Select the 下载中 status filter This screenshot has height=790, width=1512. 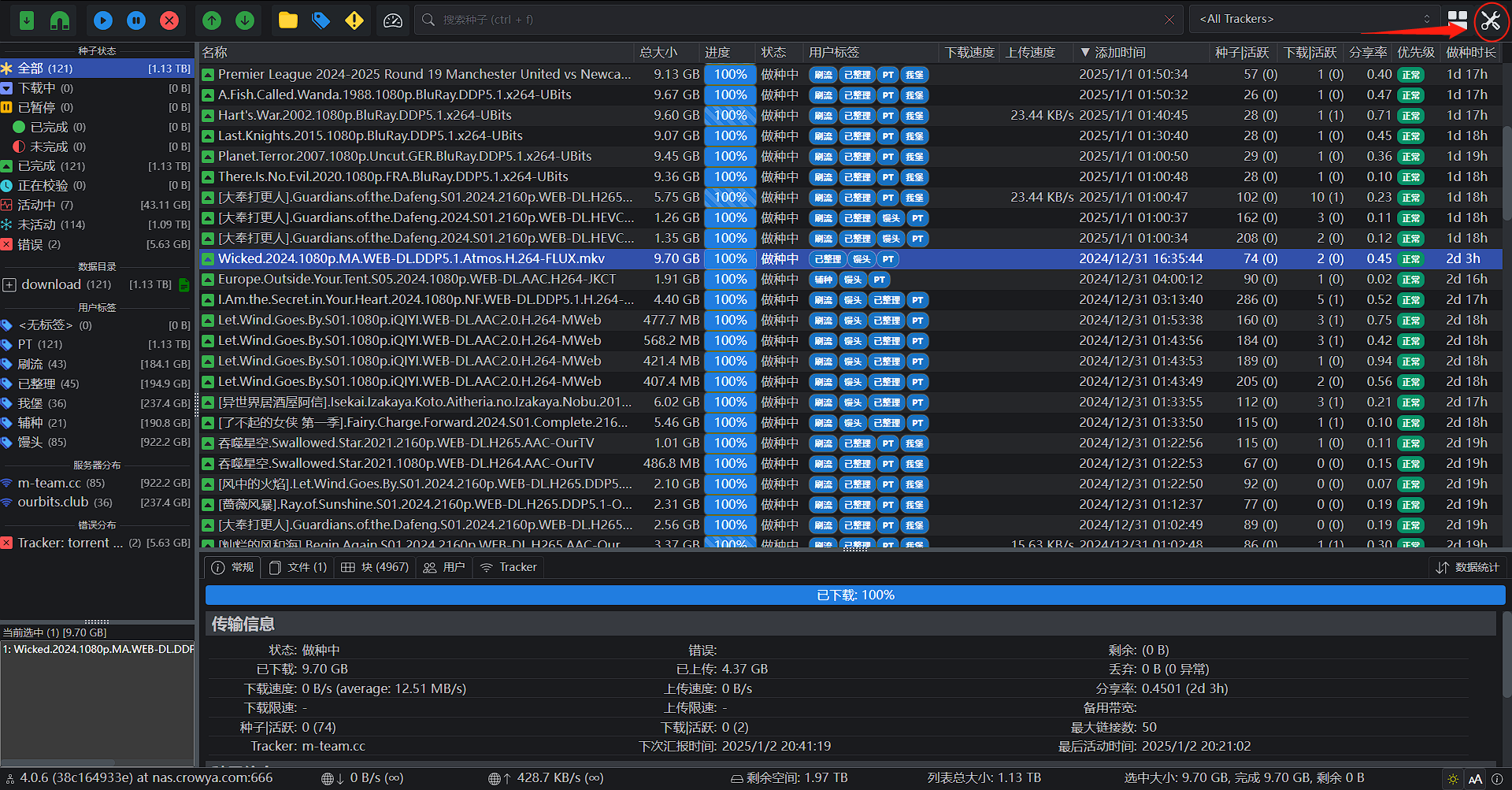point(96,88)
